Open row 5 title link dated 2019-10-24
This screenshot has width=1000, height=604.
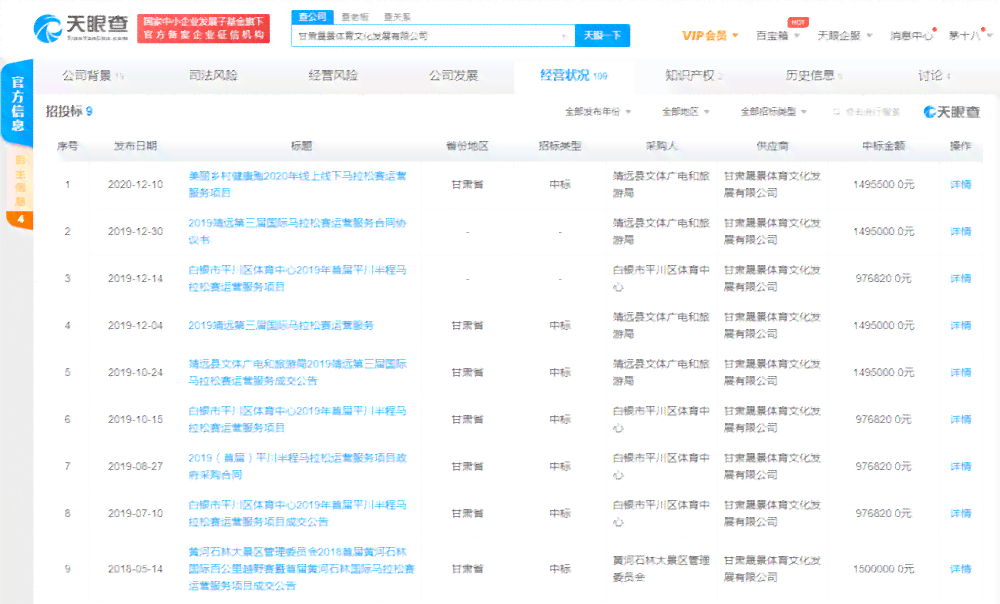point(297,372)
